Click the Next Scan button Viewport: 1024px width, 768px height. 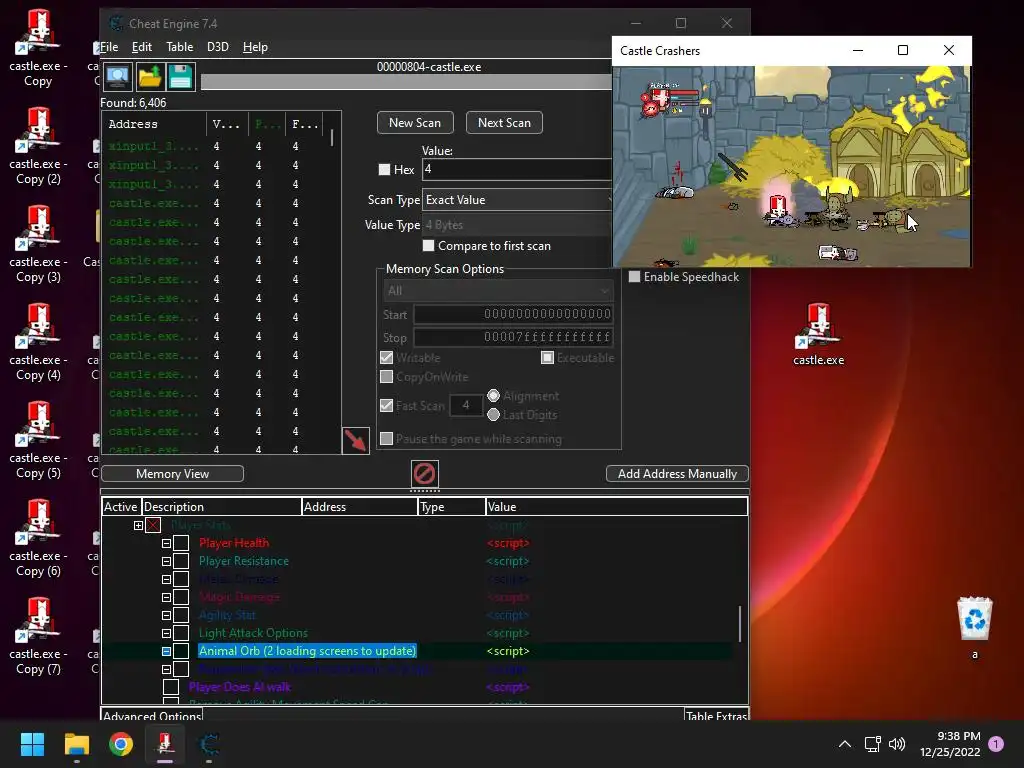[504, 123]
